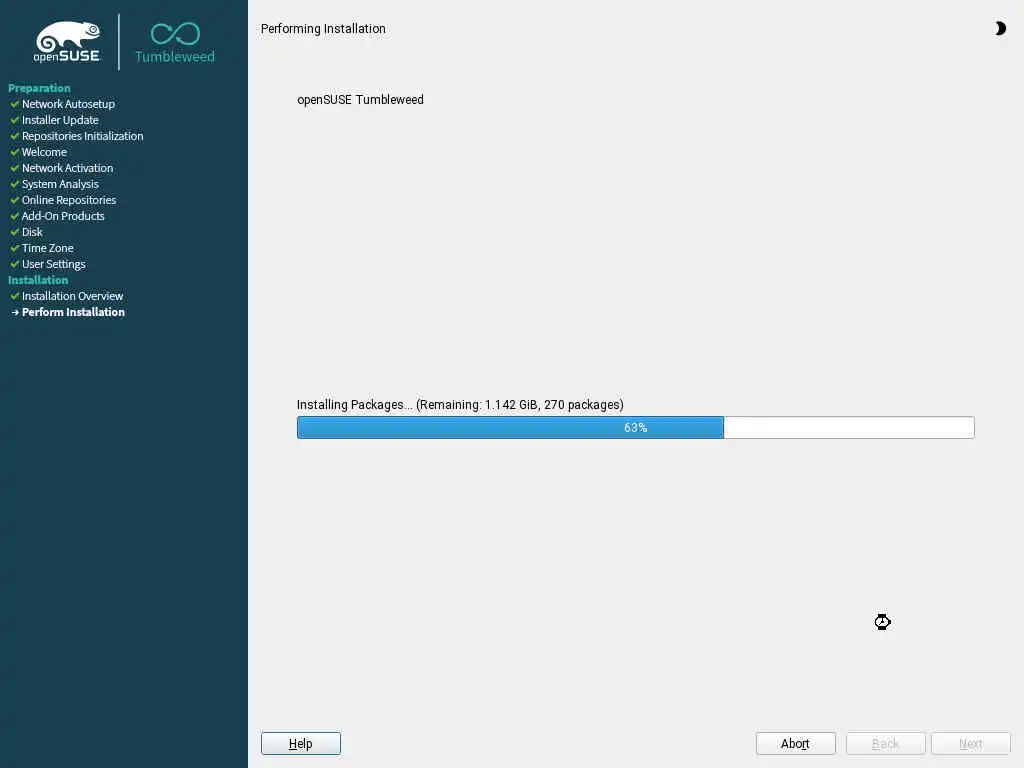
Task: Click checkmark icon beside System Analysis
Action: click(x=14, y=184)
